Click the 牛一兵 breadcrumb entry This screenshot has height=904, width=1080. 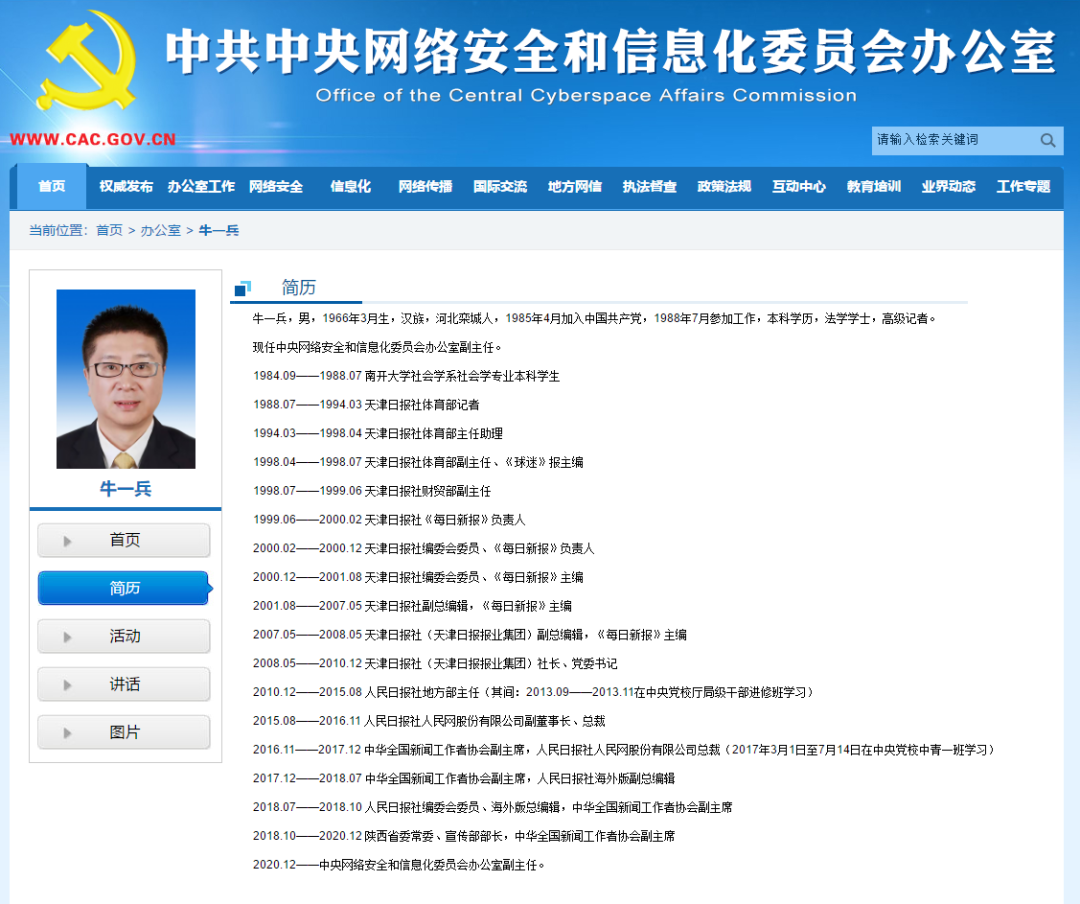pos(218,230)
